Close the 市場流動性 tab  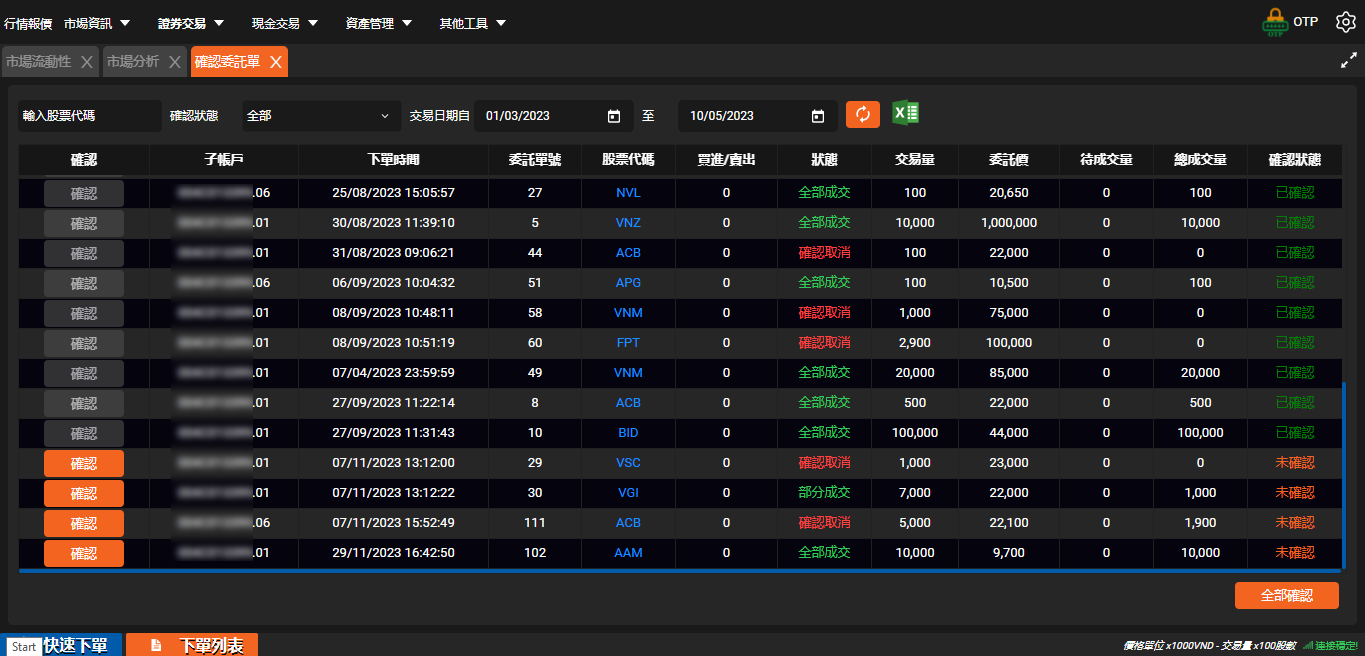click(87, 62)
